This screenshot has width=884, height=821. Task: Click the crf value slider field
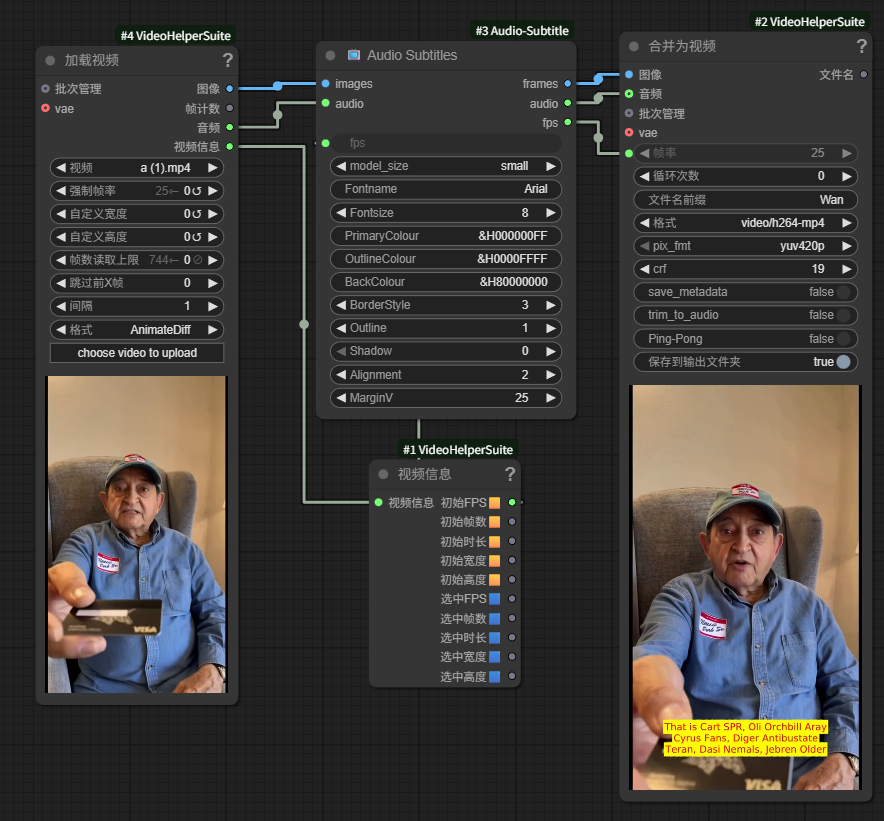point(746,269)
